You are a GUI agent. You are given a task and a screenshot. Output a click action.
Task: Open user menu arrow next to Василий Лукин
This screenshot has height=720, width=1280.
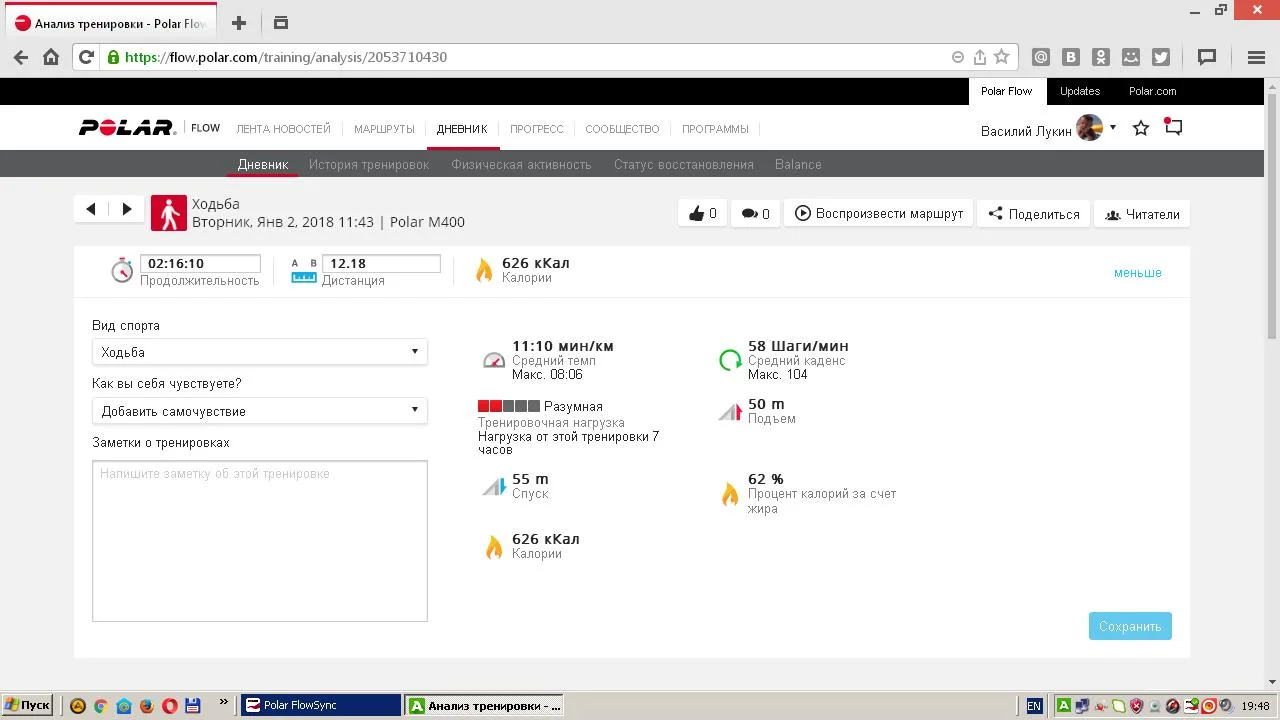[x=1113, y=128]
